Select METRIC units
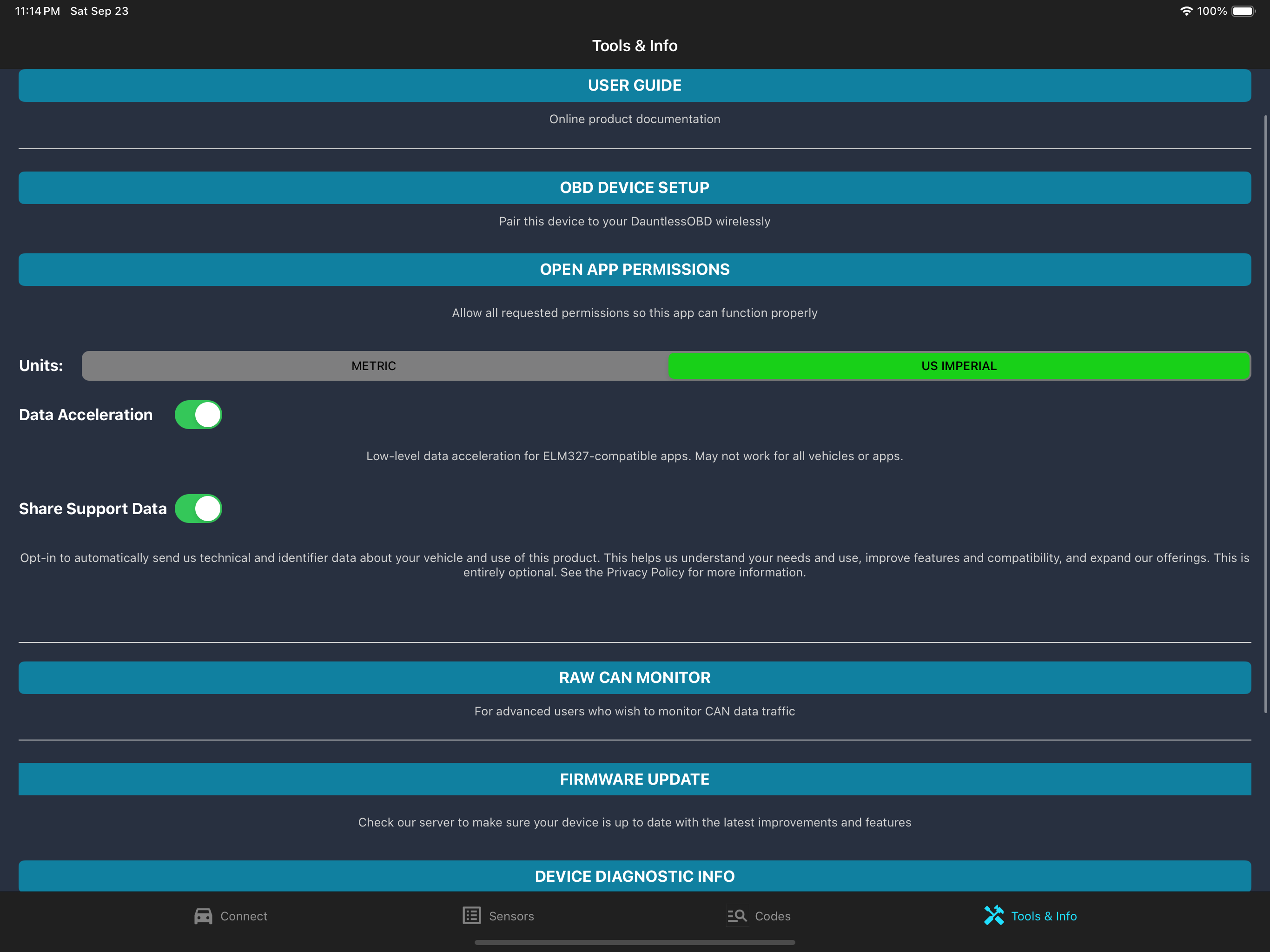Image resolution: width=1270 pixels, height=952 pixels. click(x=374, y=366)
